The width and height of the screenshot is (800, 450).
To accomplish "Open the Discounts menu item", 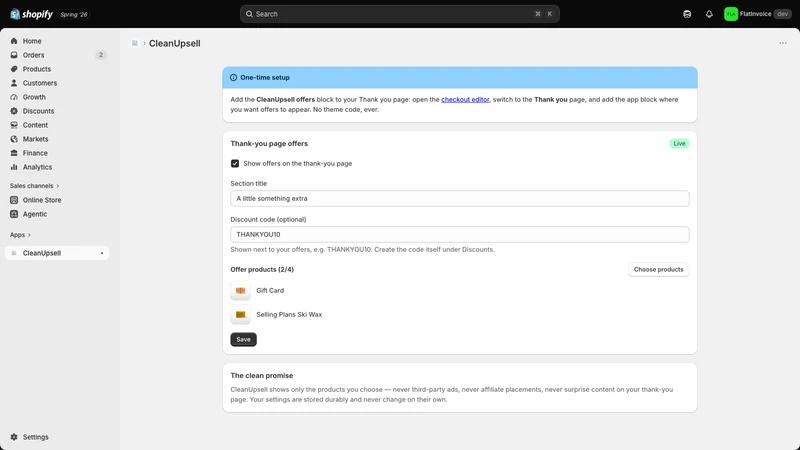I will pyautogui.click(x=57, y=111).
